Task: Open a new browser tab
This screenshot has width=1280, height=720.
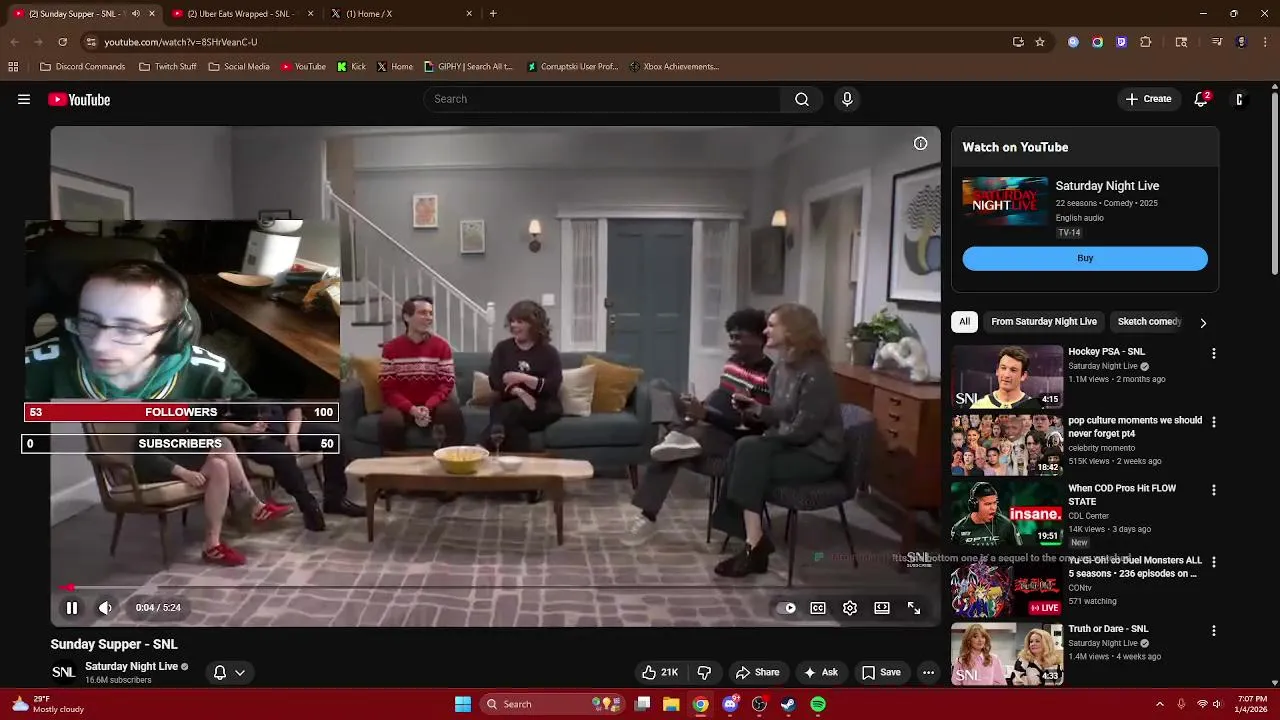Action: [493, 14]
